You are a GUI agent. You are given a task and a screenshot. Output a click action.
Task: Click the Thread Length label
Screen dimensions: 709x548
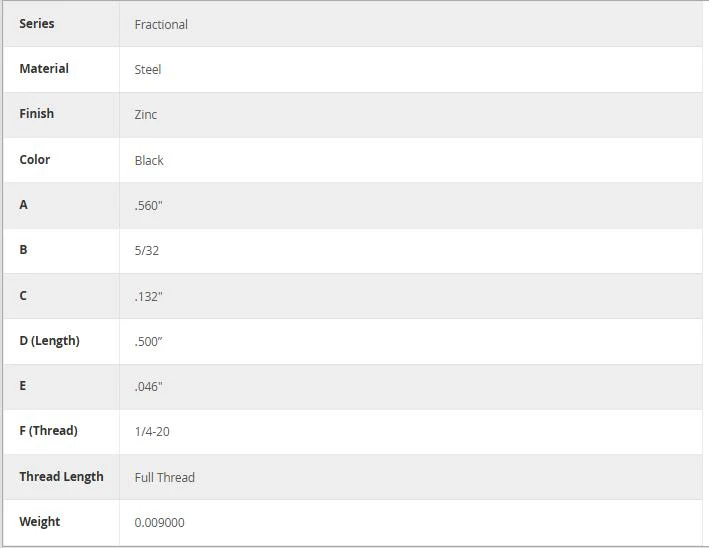click(61, 477)
